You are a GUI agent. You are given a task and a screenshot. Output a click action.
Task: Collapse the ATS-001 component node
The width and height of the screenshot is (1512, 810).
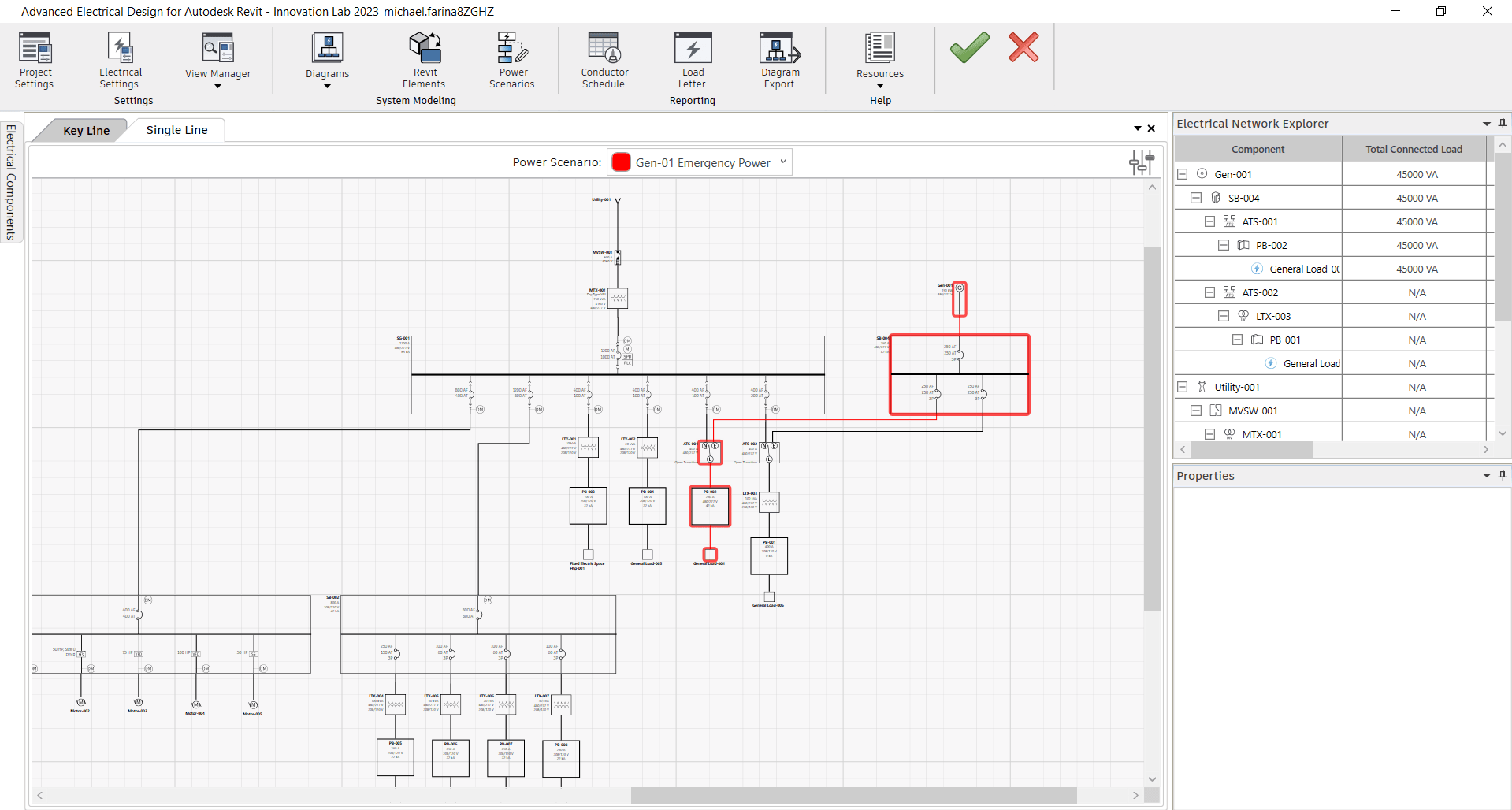(1209, 221)
